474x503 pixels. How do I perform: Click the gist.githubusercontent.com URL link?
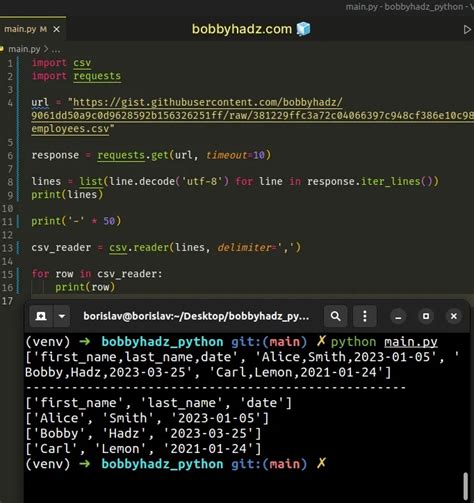208,102
